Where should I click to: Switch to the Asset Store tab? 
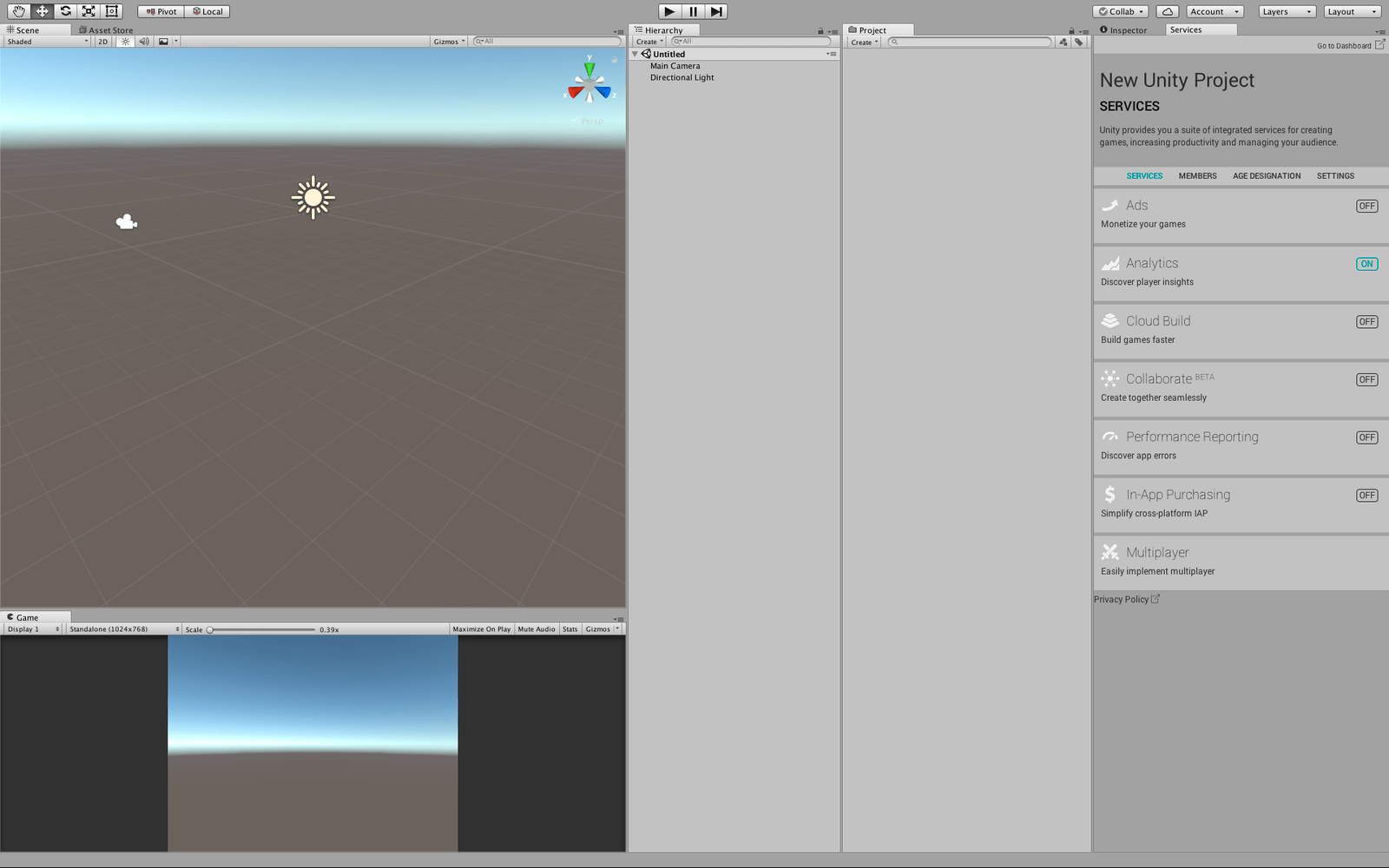click(109, 30)
